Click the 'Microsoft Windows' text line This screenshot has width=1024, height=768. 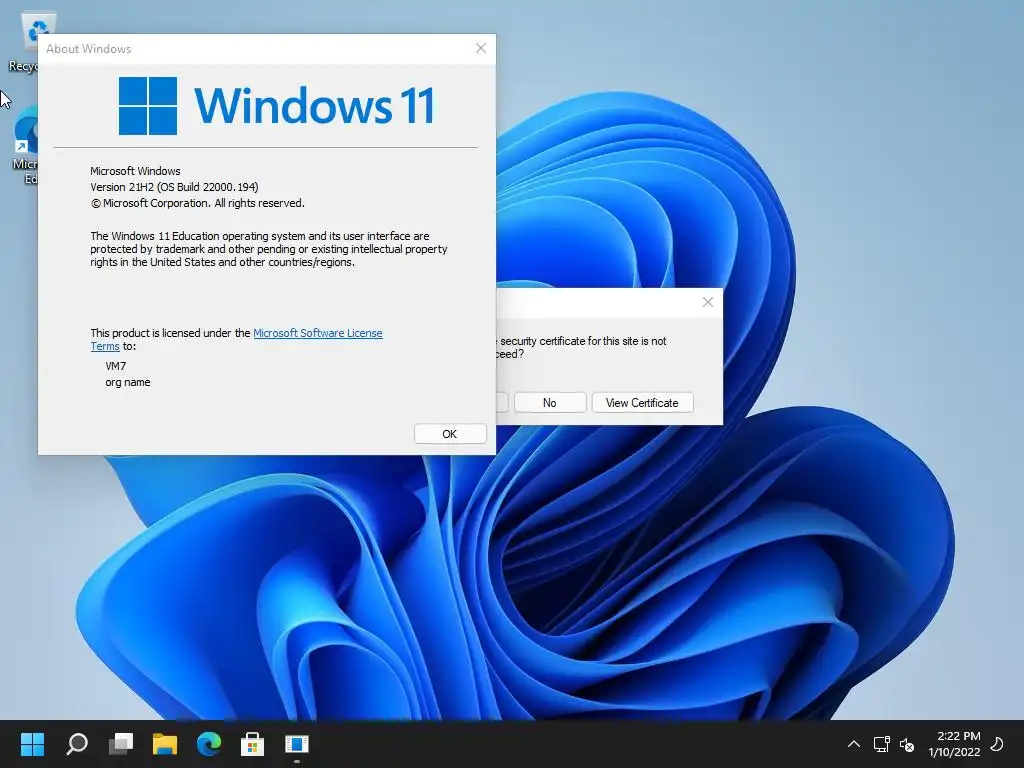pos(135,171)
